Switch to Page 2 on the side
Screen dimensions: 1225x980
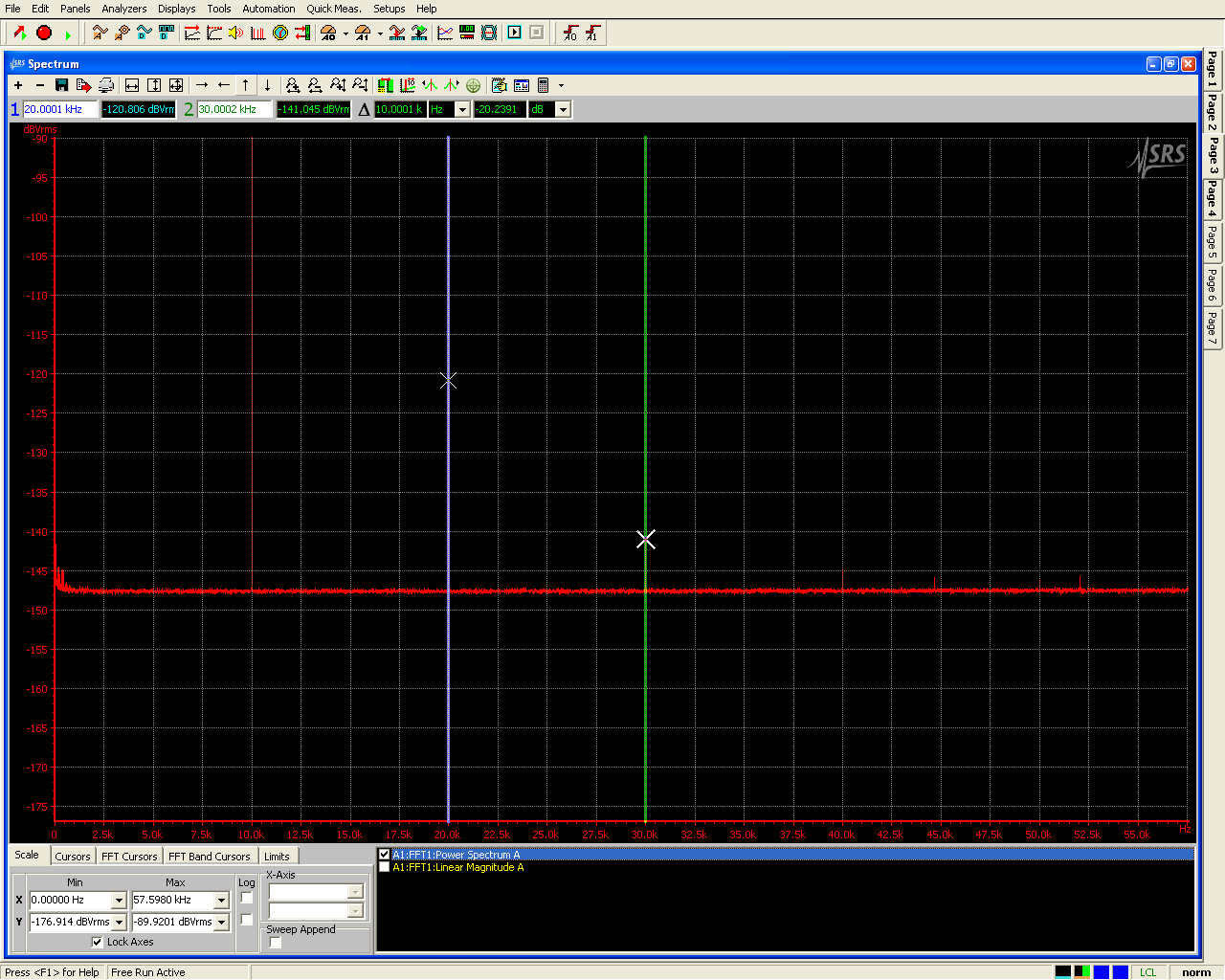[x=1212, y=113]
